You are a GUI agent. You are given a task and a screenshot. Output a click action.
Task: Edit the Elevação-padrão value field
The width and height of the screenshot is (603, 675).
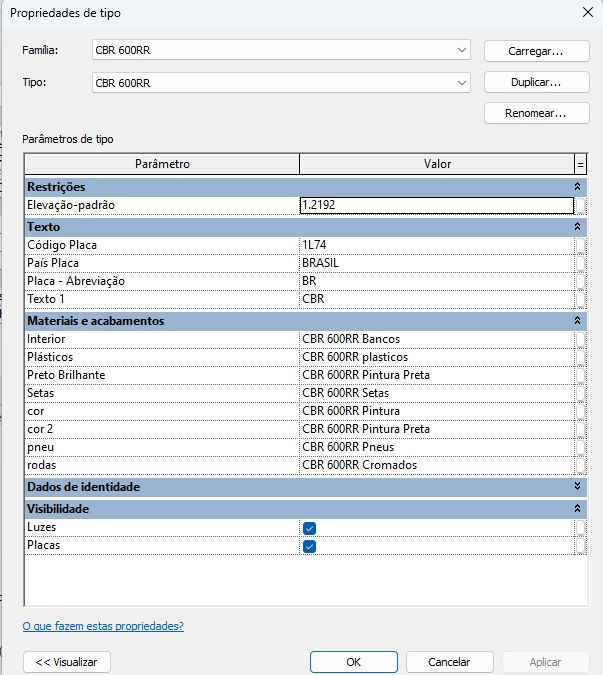(437, 205)
